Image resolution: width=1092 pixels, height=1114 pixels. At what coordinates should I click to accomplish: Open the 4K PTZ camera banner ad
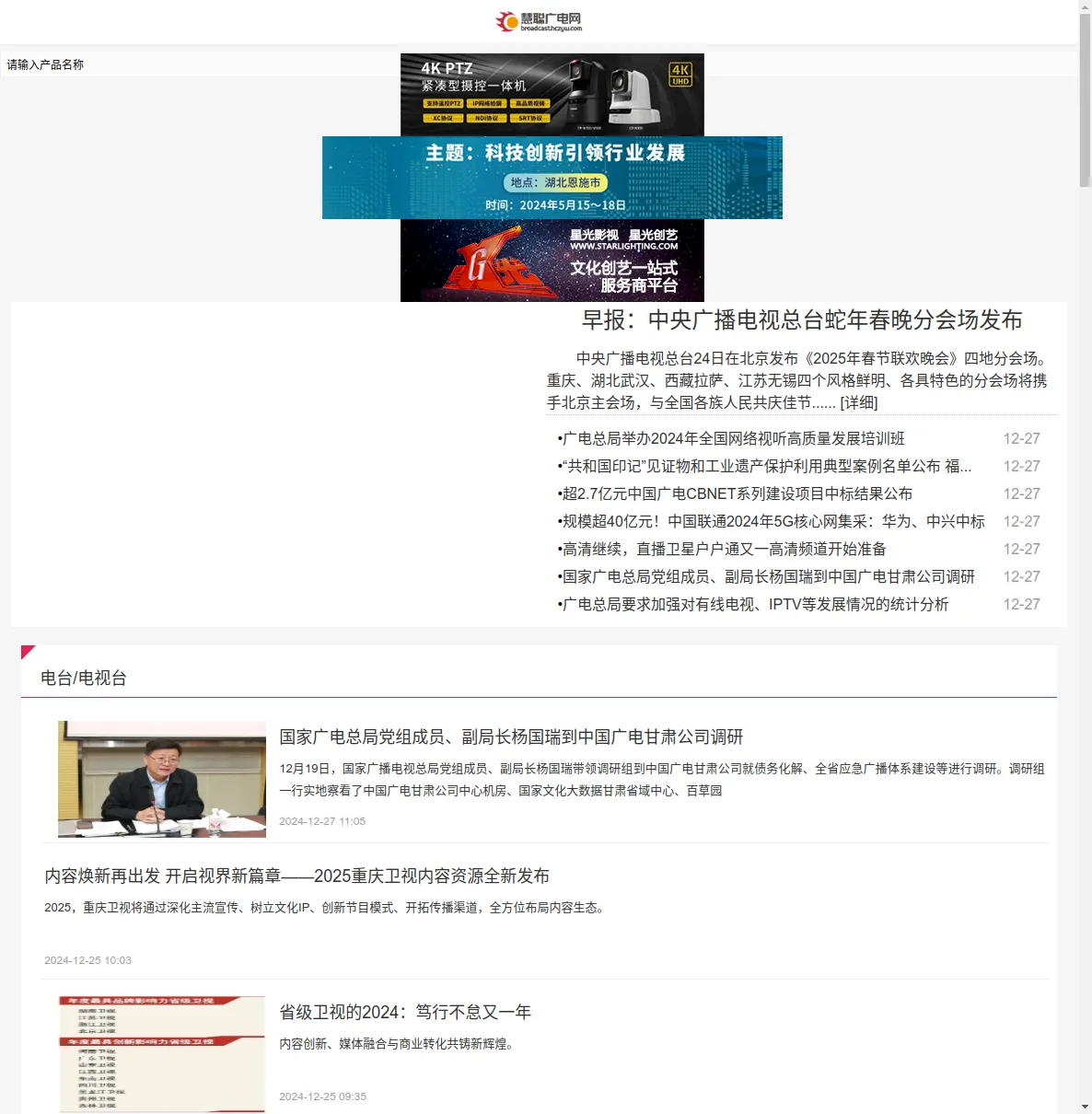point(552,95)
